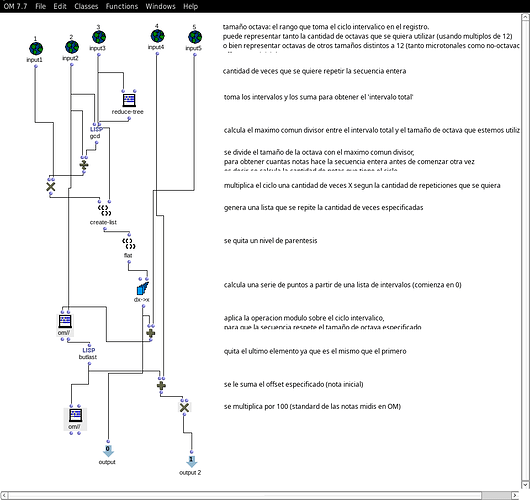Viewport: 530px width, 500px height.
Task: Select the input4 globe box
Action: pos(158,36)
